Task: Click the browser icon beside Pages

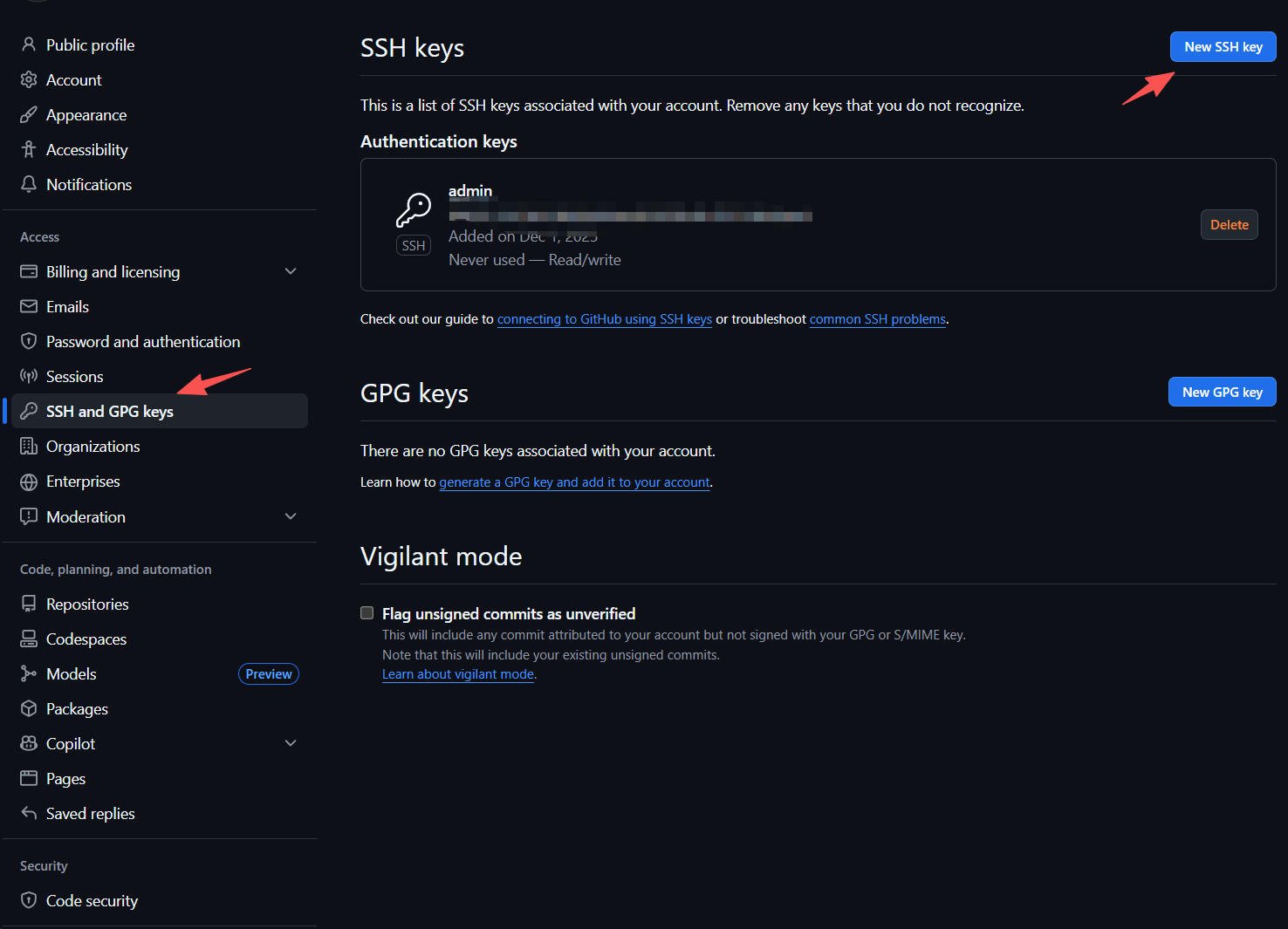Action: 29,778
